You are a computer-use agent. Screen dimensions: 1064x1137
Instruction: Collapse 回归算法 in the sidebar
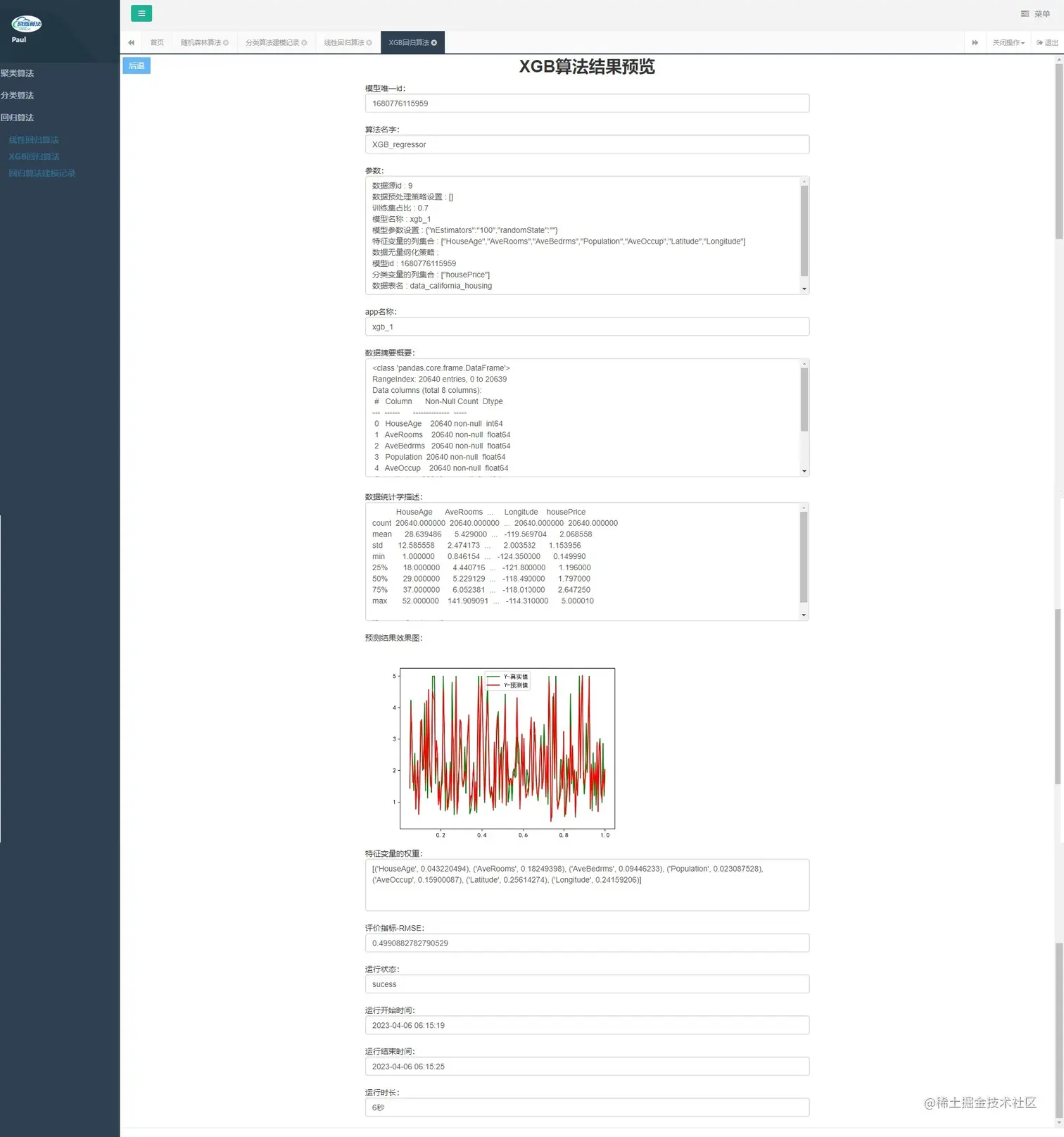point(18,118)
